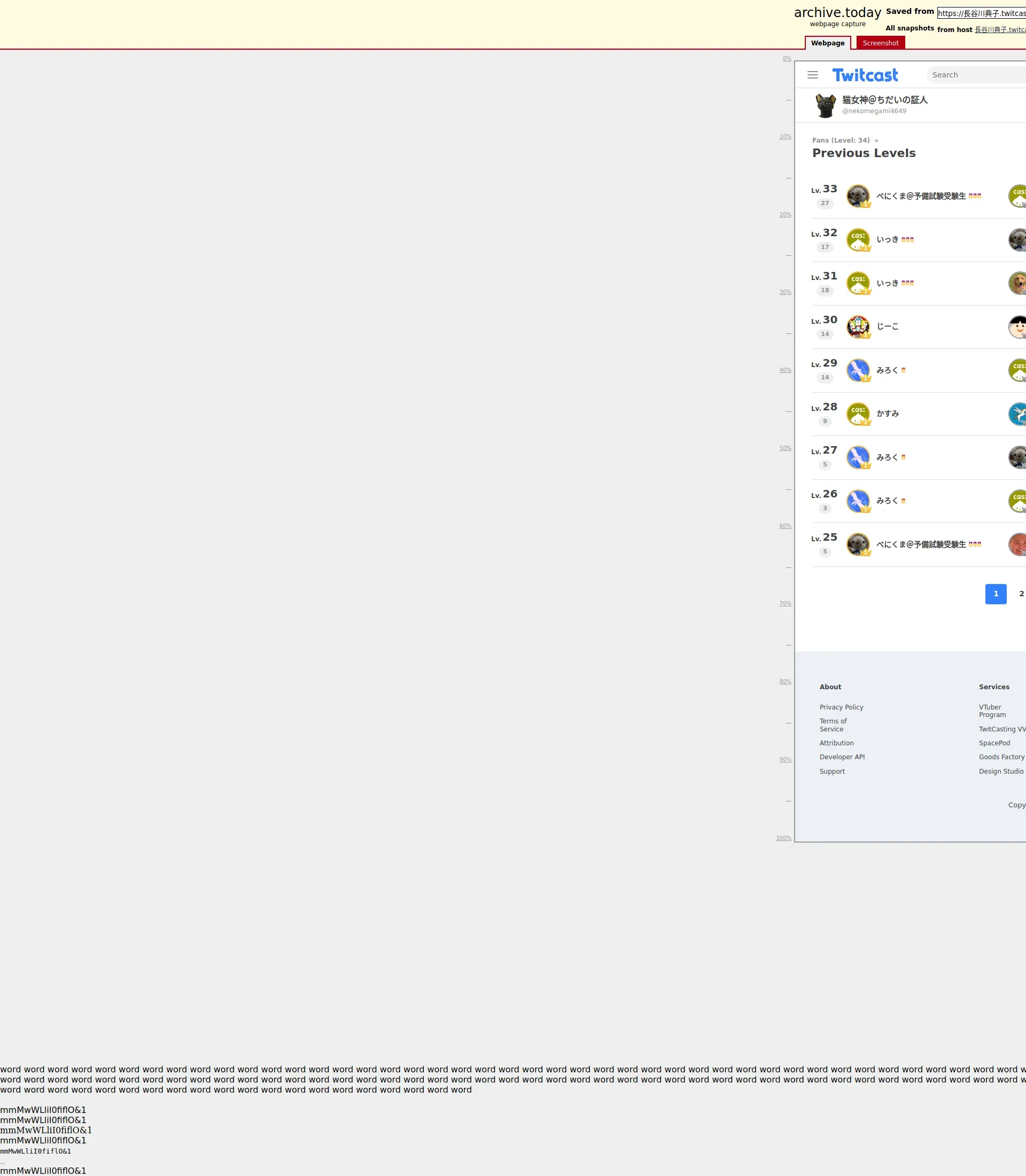
Task: Open the hamburger menu icon
Action: 812,75
